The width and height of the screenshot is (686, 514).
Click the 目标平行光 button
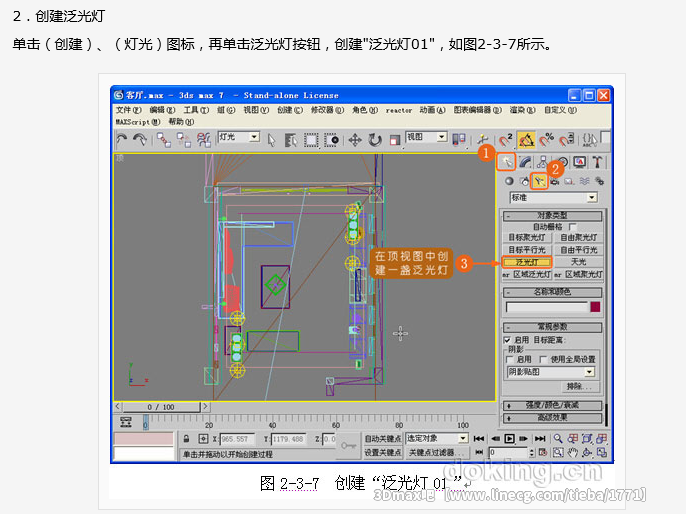coord(527,250)
